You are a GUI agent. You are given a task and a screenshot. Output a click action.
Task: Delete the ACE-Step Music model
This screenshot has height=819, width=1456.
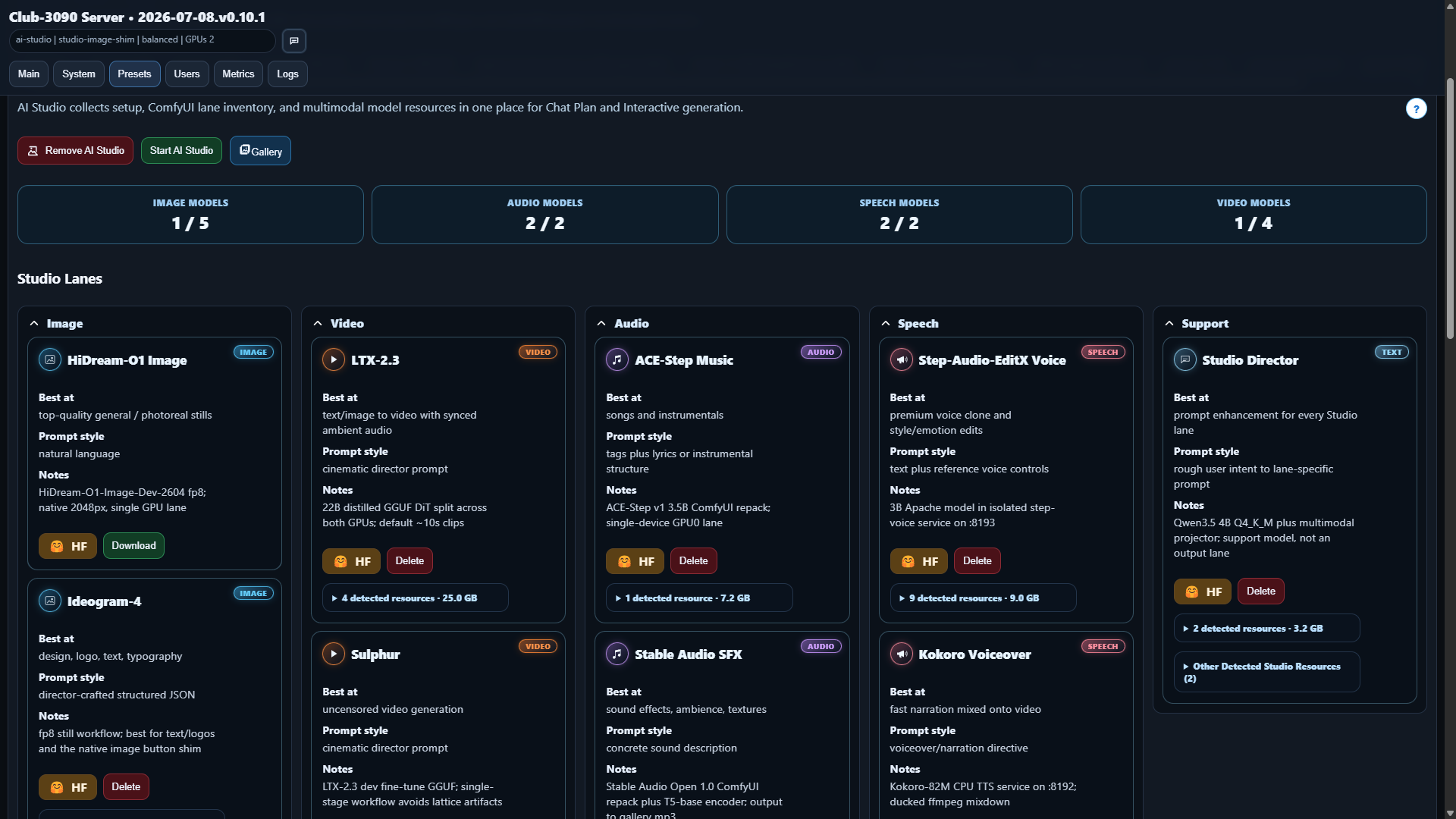(693, 561)
